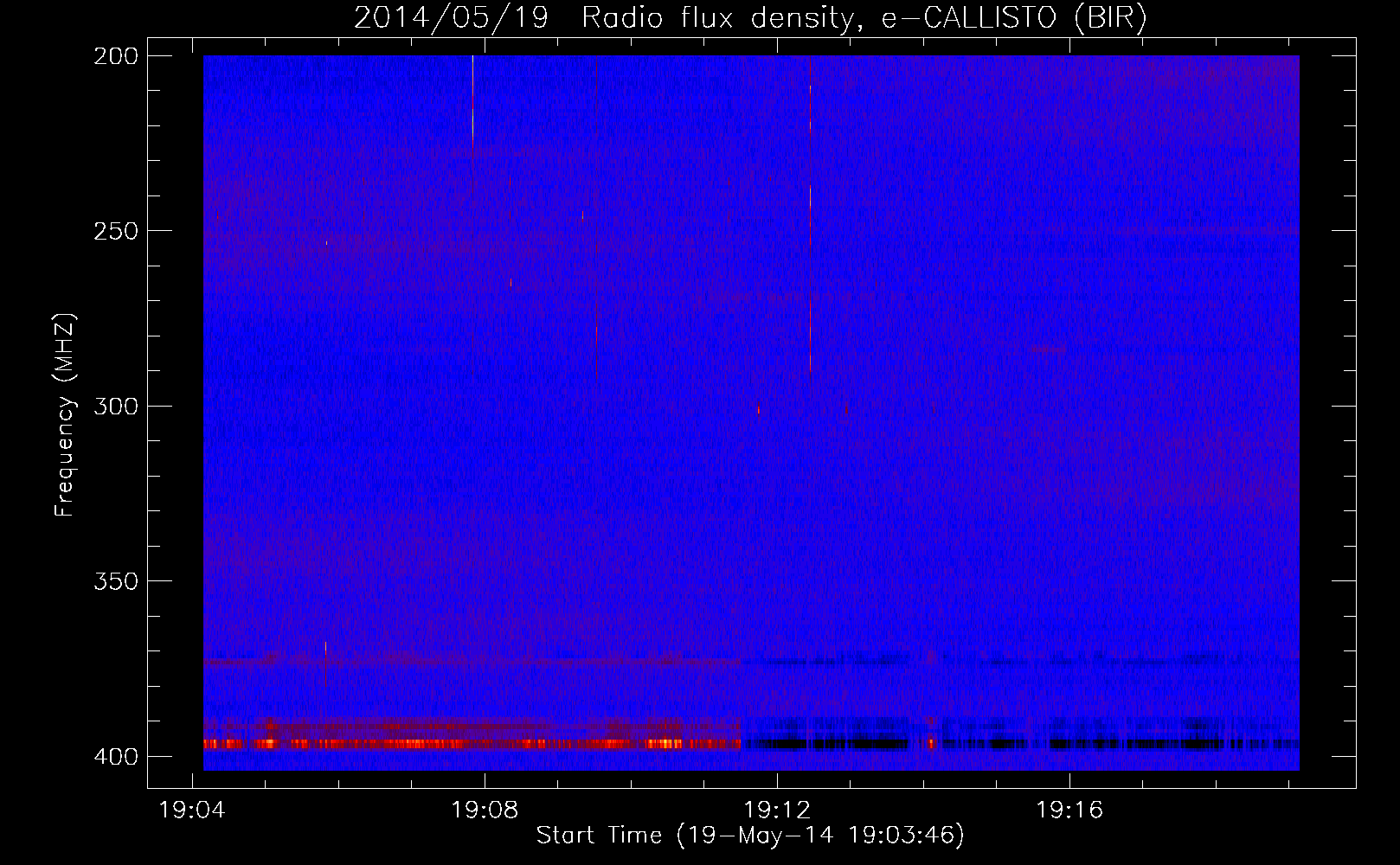
Task: Click the 300 frequency tick label
Action: [116, 407]
